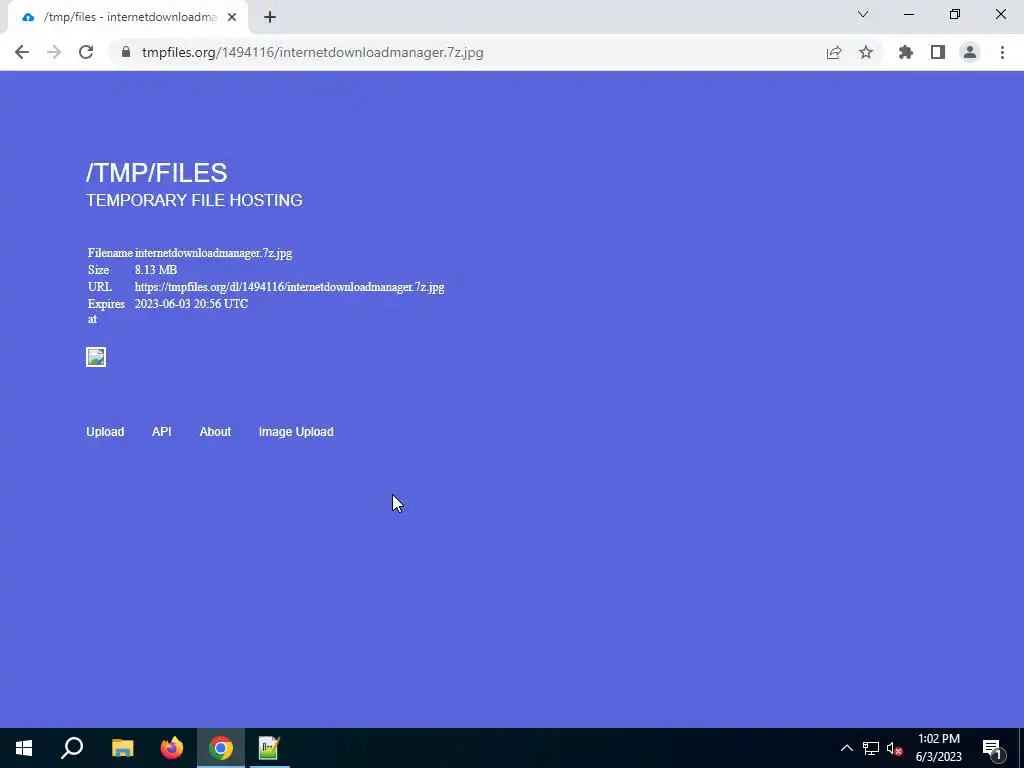Bookmark this page with the star icon

pyautogui.click(x=866, y=52)
